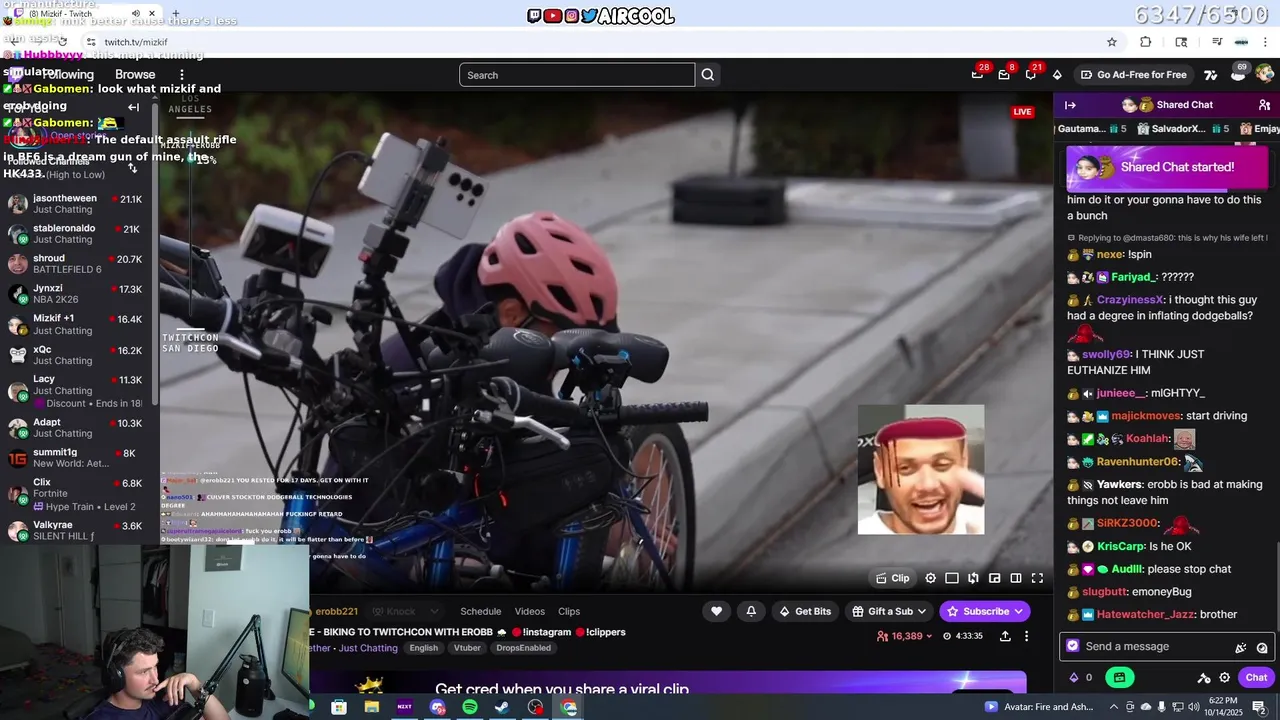Open video player settings gear
The image size is (1280, 720).
coord(931,578)
